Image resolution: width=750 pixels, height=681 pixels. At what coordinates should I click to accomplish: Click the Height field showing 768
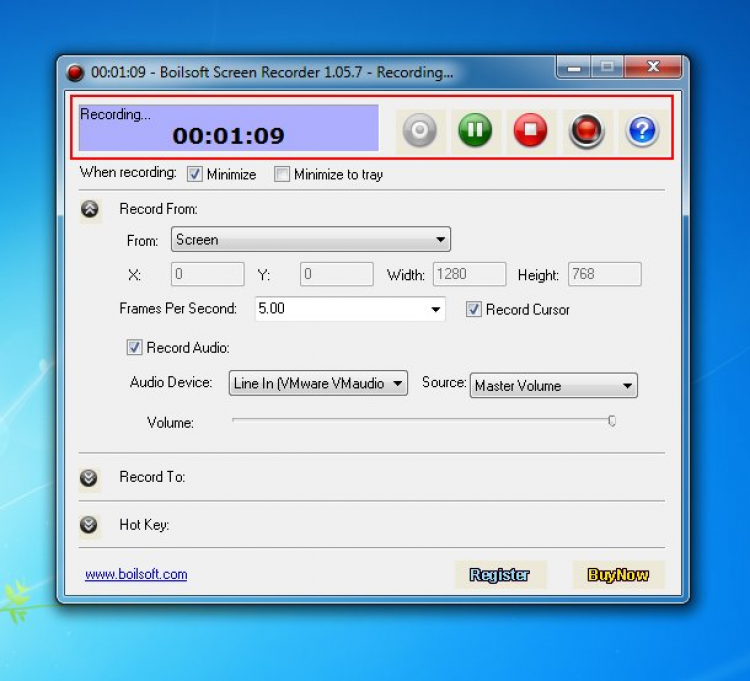click(605, 274)
